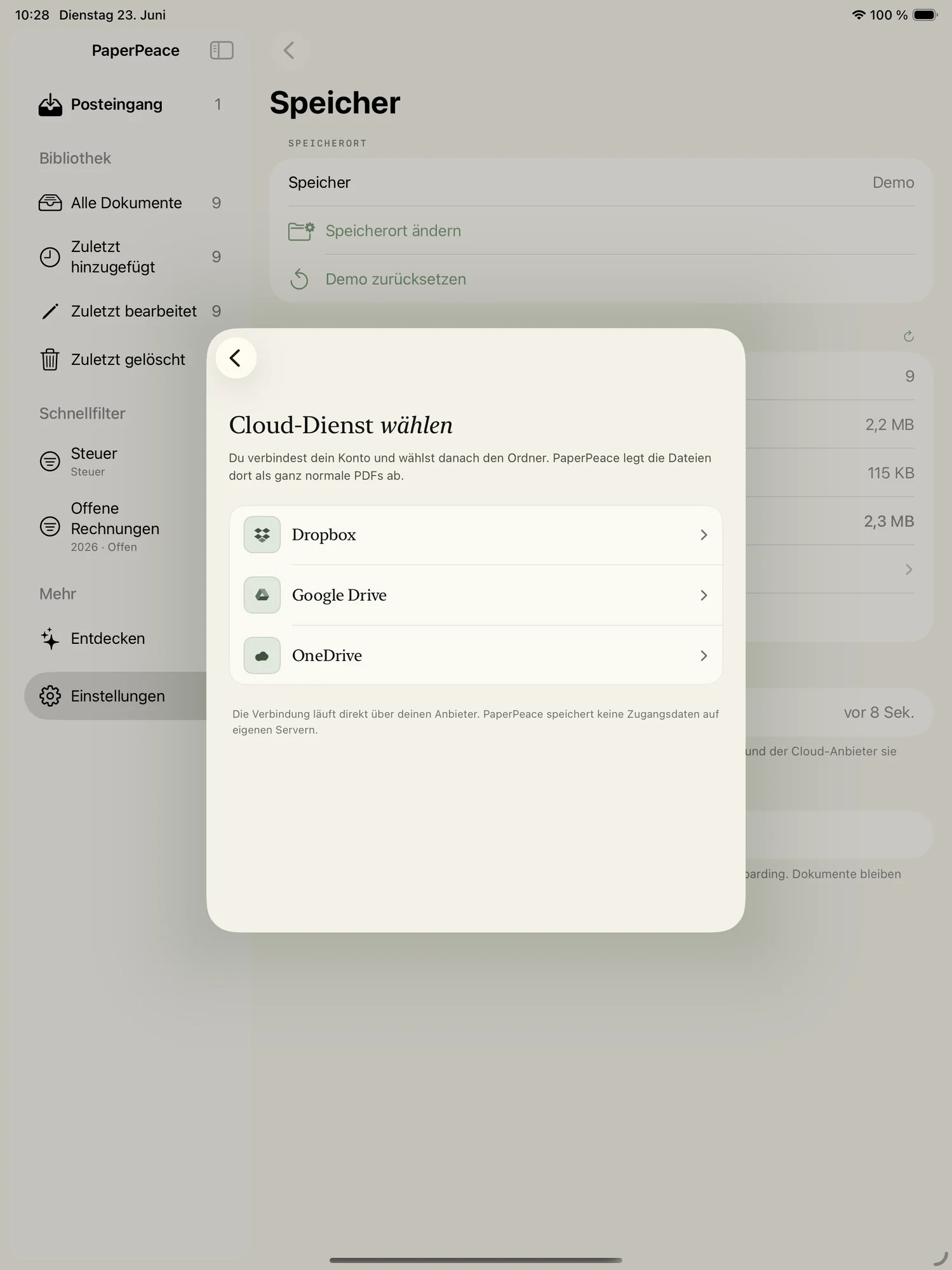952x1270 pixels.
Task: Click the Alle Dokumente drawer icon
Action: [50, 203]
